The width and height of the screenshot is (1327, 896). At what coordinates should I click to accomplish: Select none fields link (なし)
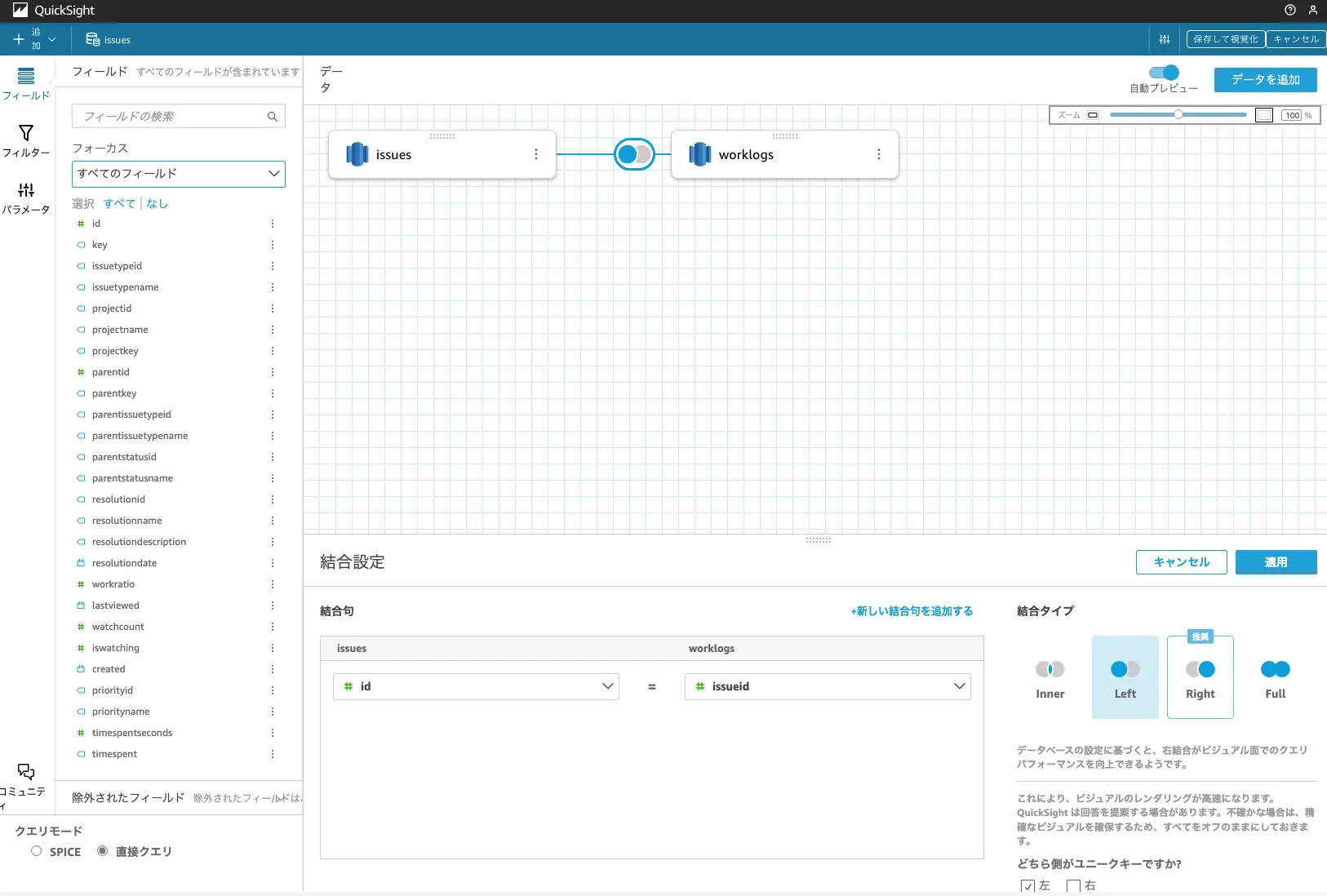point(157,204)
